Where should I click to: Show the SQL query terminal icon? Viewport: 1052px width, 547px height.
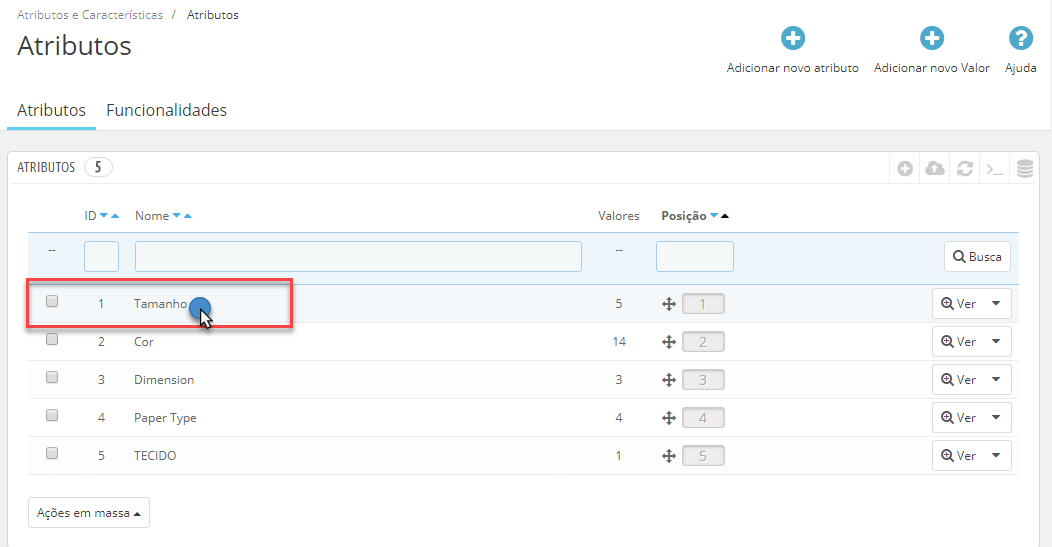click(x=995, y=168)
